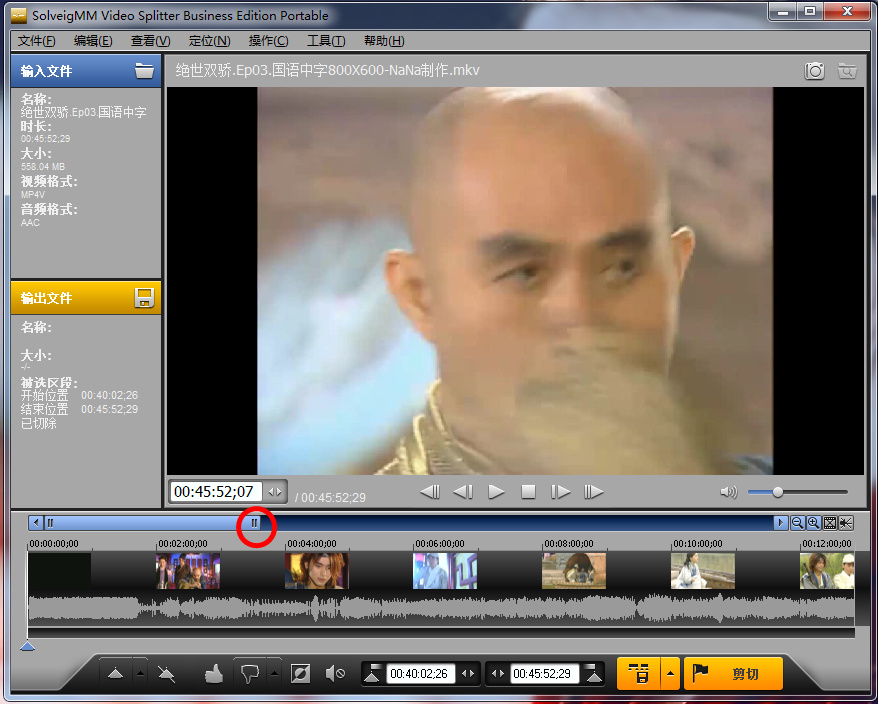Image resolution: width=878 pixels, height=704 pixels.
Task: Click the 剪切 trim button
Action: click(733, 673)
